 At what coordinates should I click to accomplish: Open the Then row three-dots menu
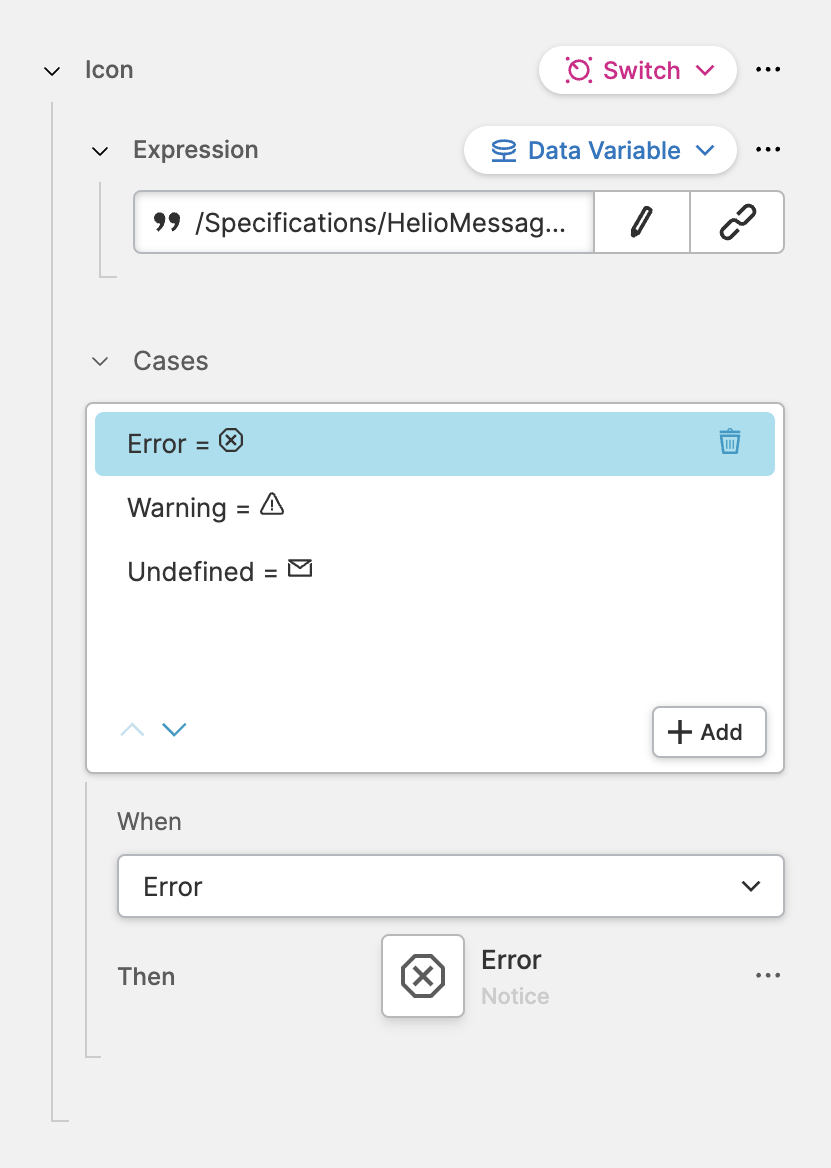pyautogui.click(x=767, y=976)
